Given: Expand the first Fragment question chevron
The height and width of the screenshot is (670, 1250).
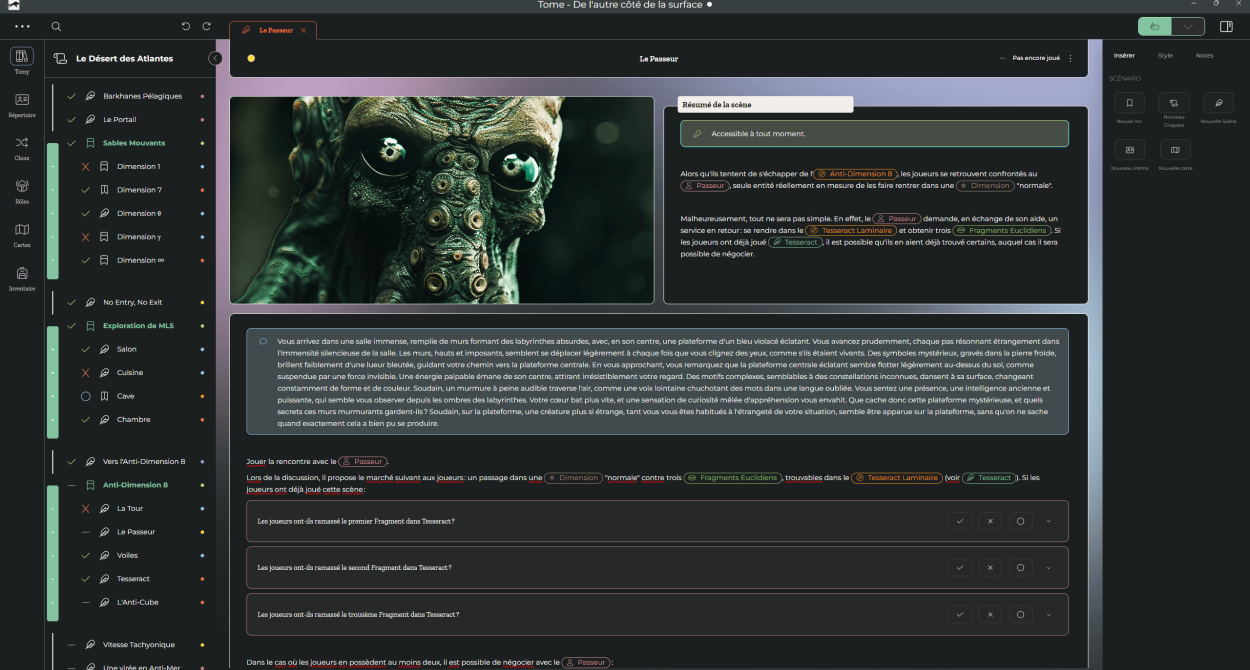Looking at the screenshot, I should tap(1048, 521).
